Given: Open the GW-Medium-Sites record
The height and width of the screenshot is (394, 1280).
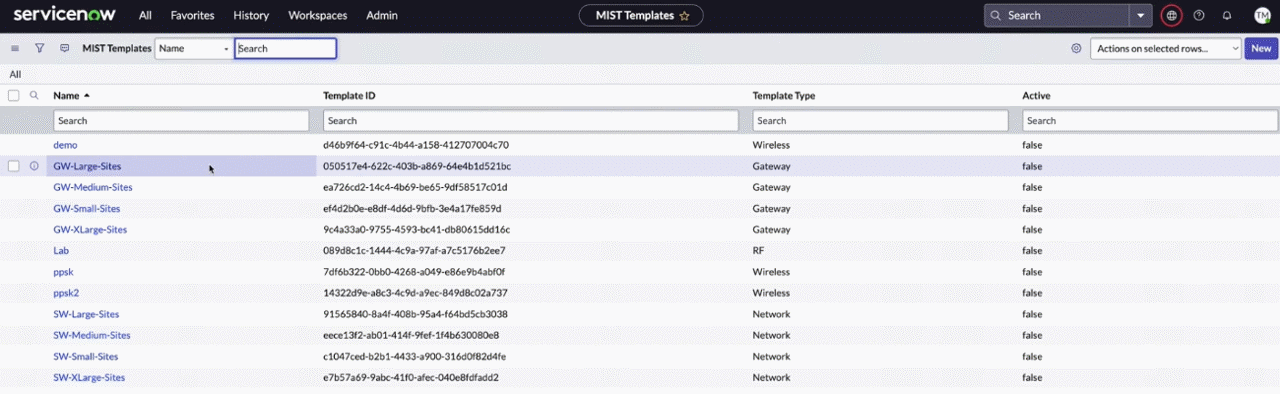Looking at the screenshot, I should point(93,187).
